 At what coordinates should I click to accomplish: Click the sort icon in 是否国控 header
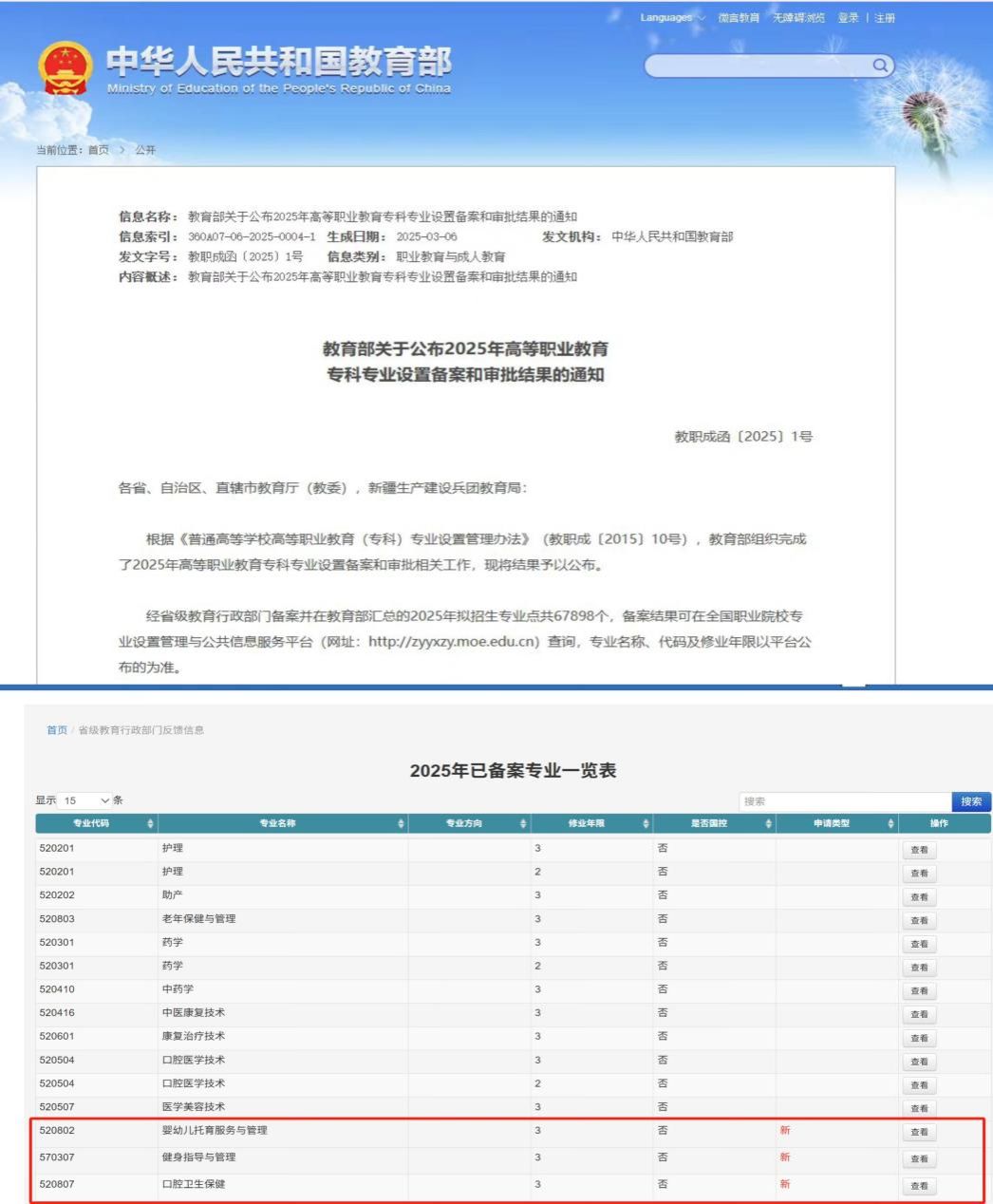tap(769, 823)
